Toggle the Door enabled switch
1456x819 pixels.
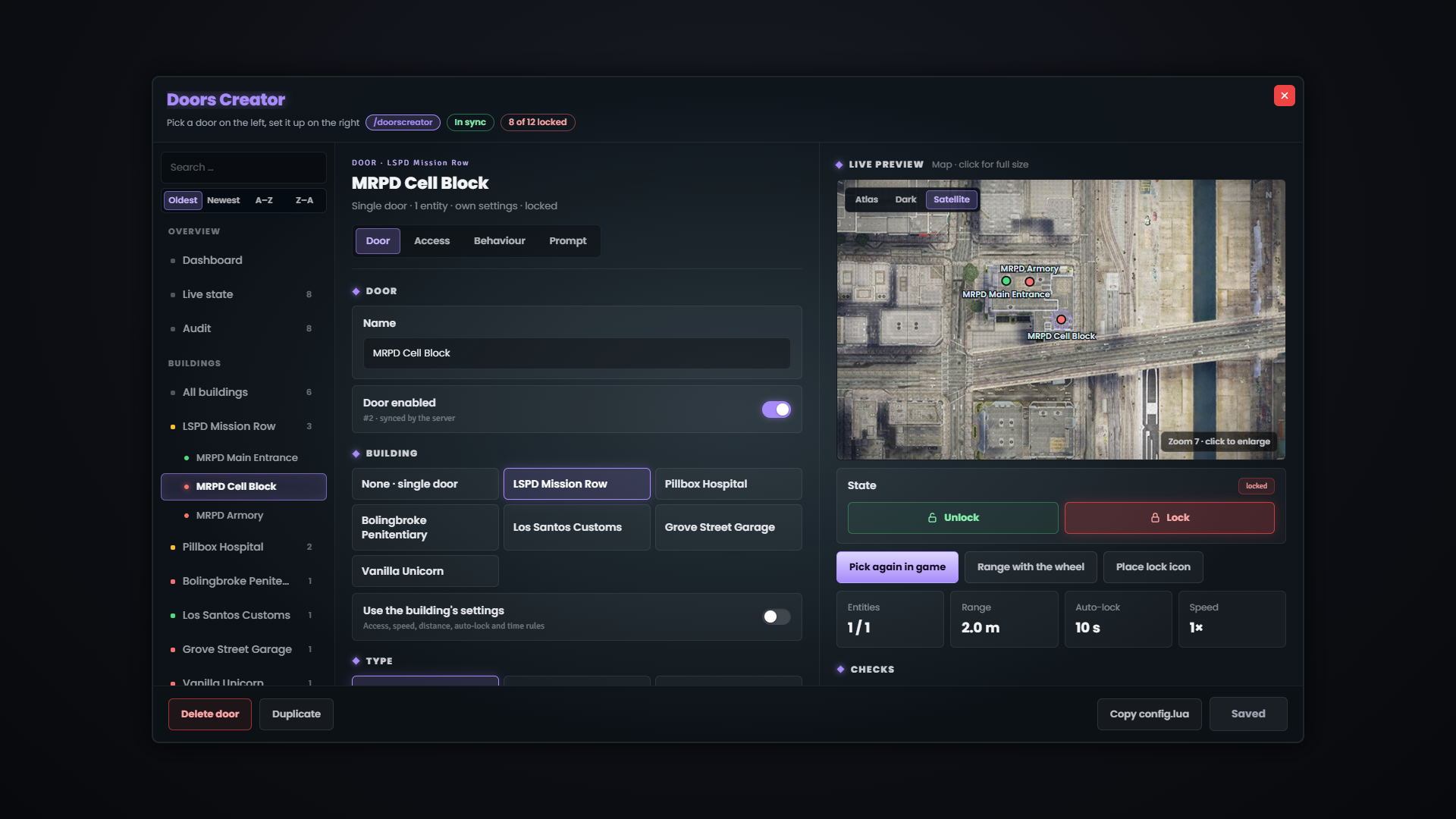(776, 409)
